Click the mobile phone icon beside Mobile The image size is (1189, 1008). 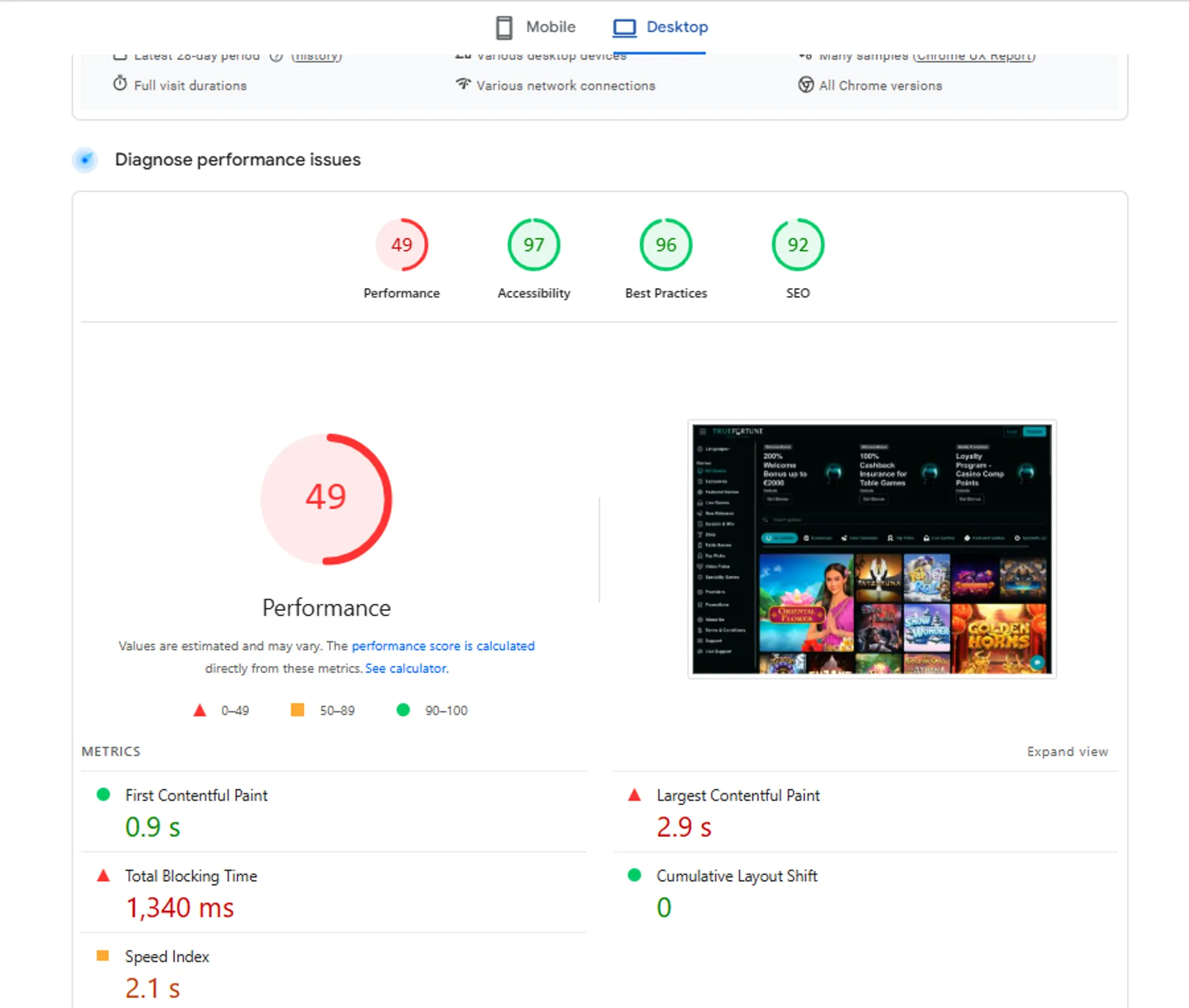[x=504, y=27]
